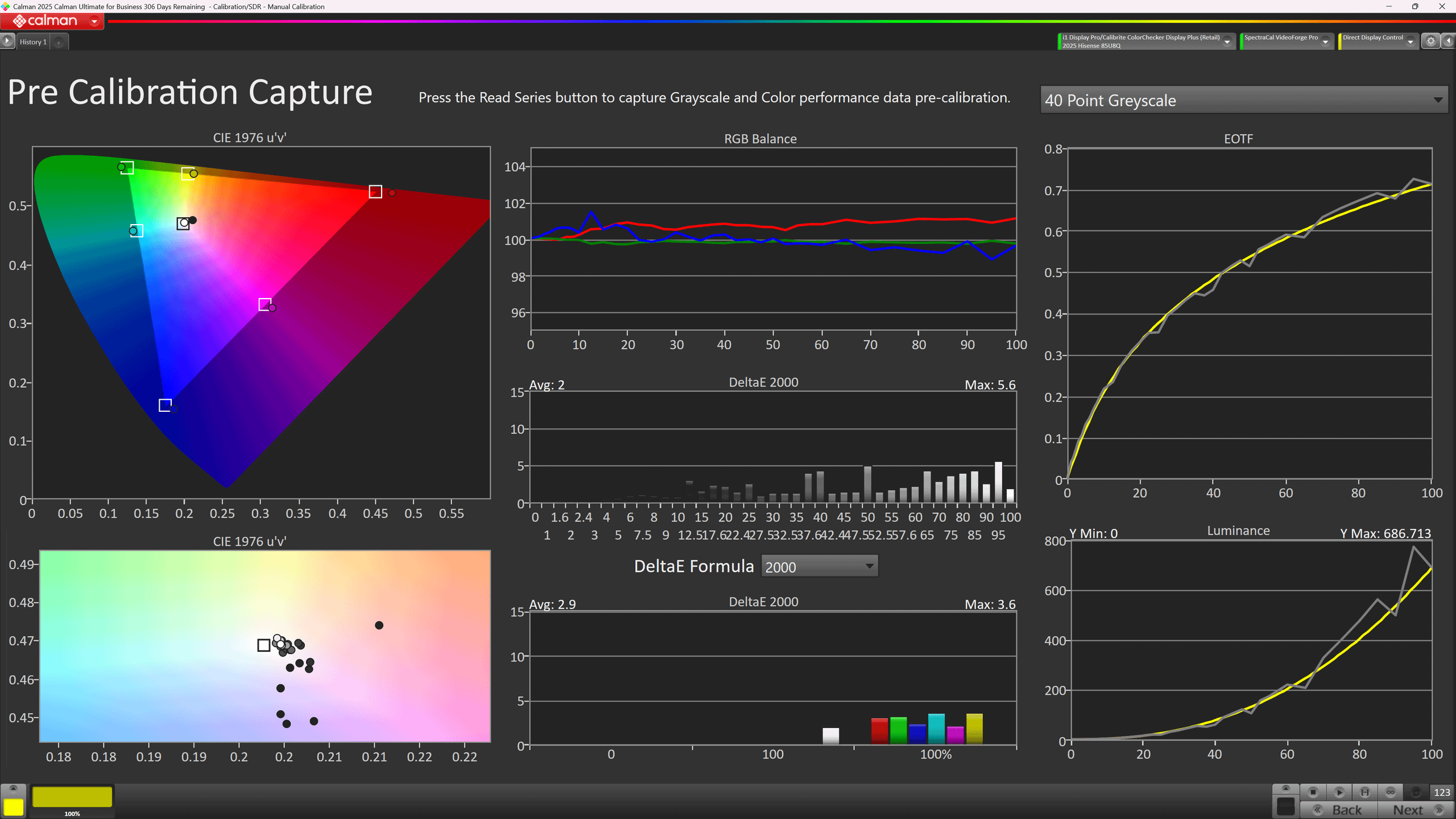Expand dark swatch panel up arrow

[x=1285, y=788]
